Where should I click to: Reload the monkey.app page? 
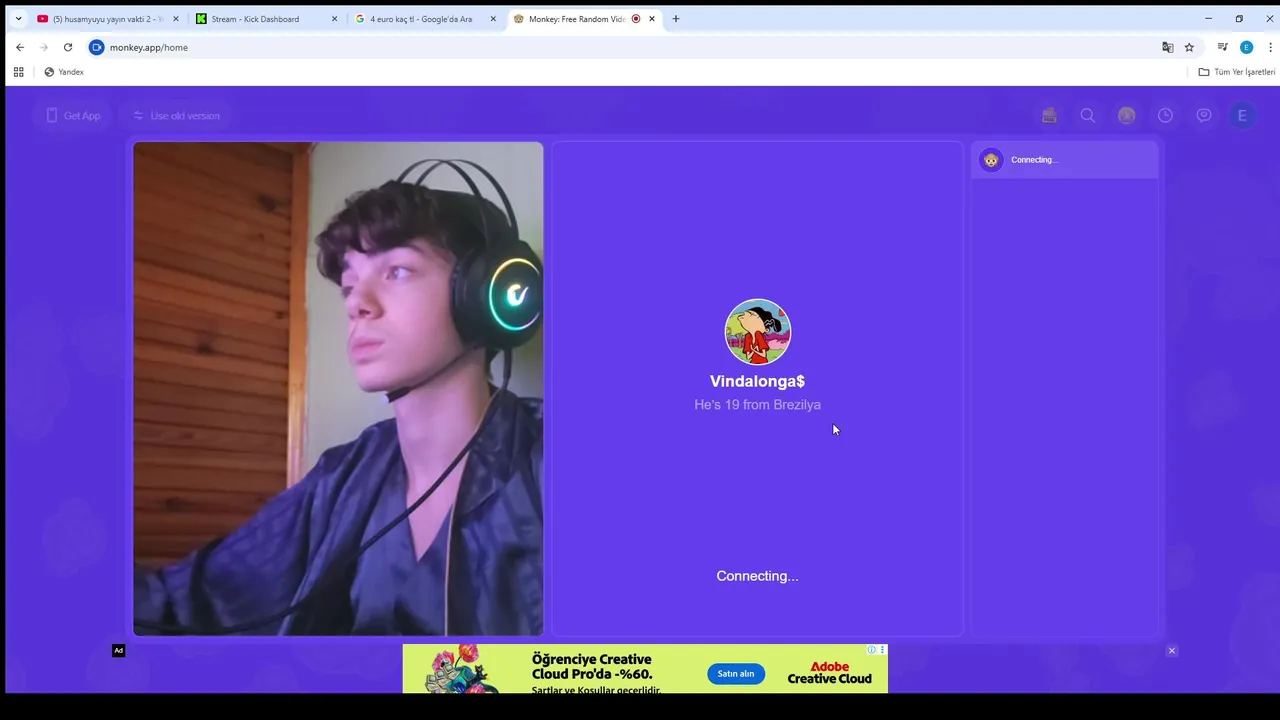coord(68,47)
